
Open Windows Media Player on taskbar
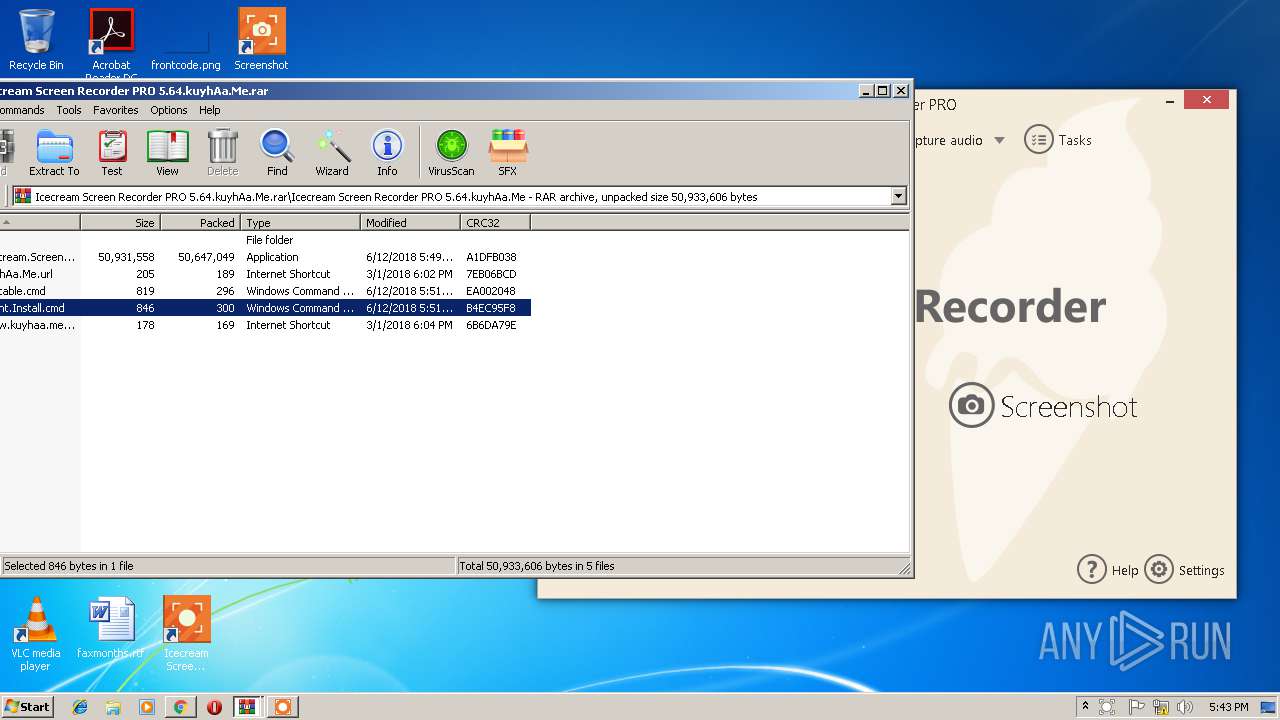point(147,707)
